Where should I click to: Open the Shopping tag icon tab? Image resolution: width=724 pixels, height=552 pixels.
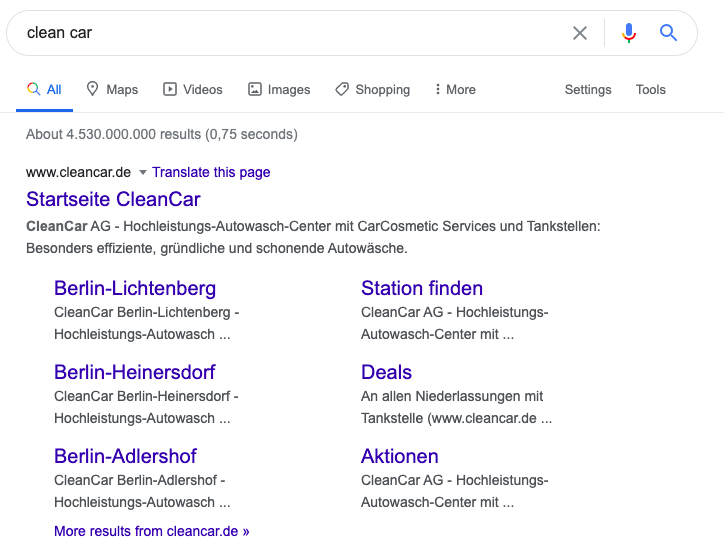(373, 89)
